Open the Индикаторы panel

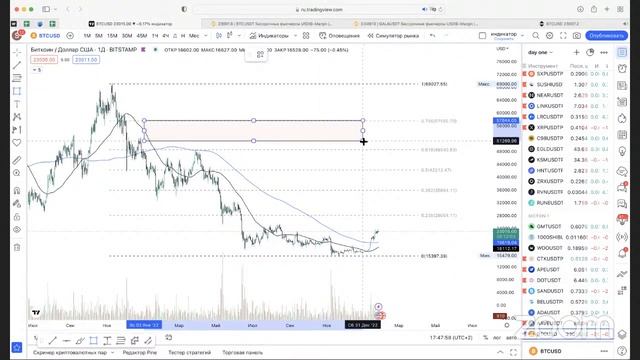269,36
